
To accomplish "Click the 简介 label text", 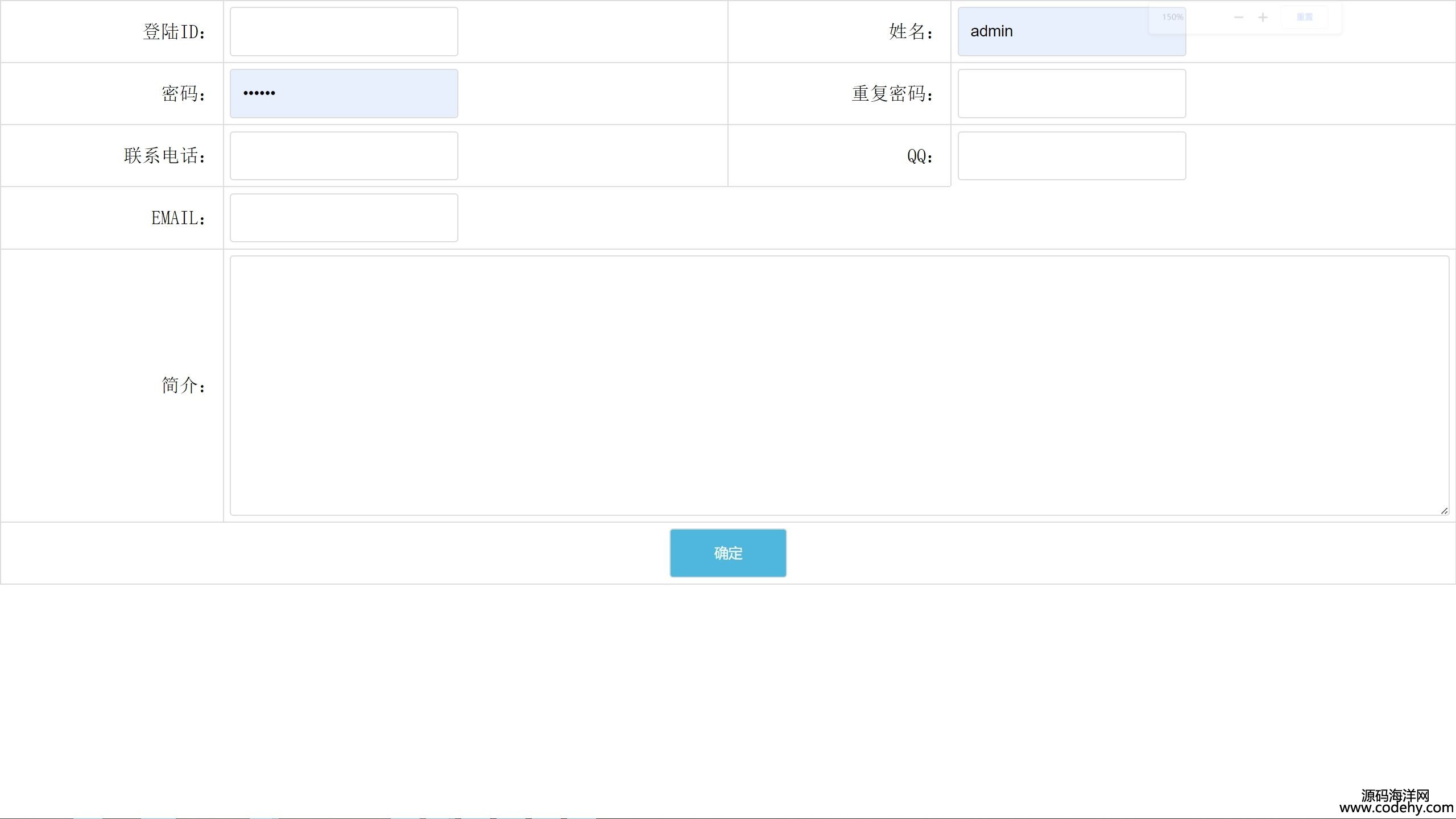I will click(x=183, y=386).
